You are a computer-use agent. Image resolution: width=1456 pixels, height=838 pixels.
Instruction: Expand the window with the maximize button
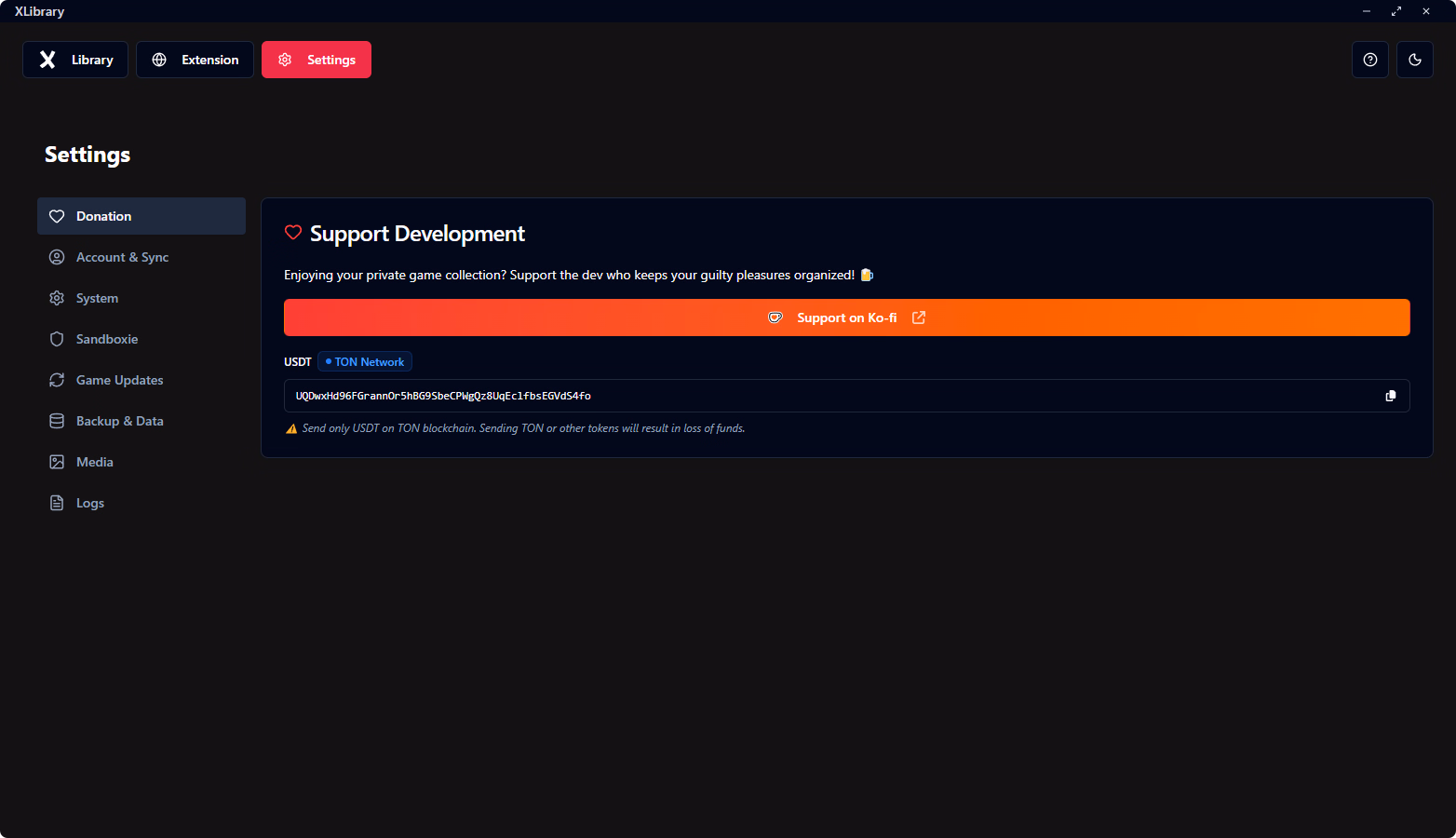[1395, 11]
